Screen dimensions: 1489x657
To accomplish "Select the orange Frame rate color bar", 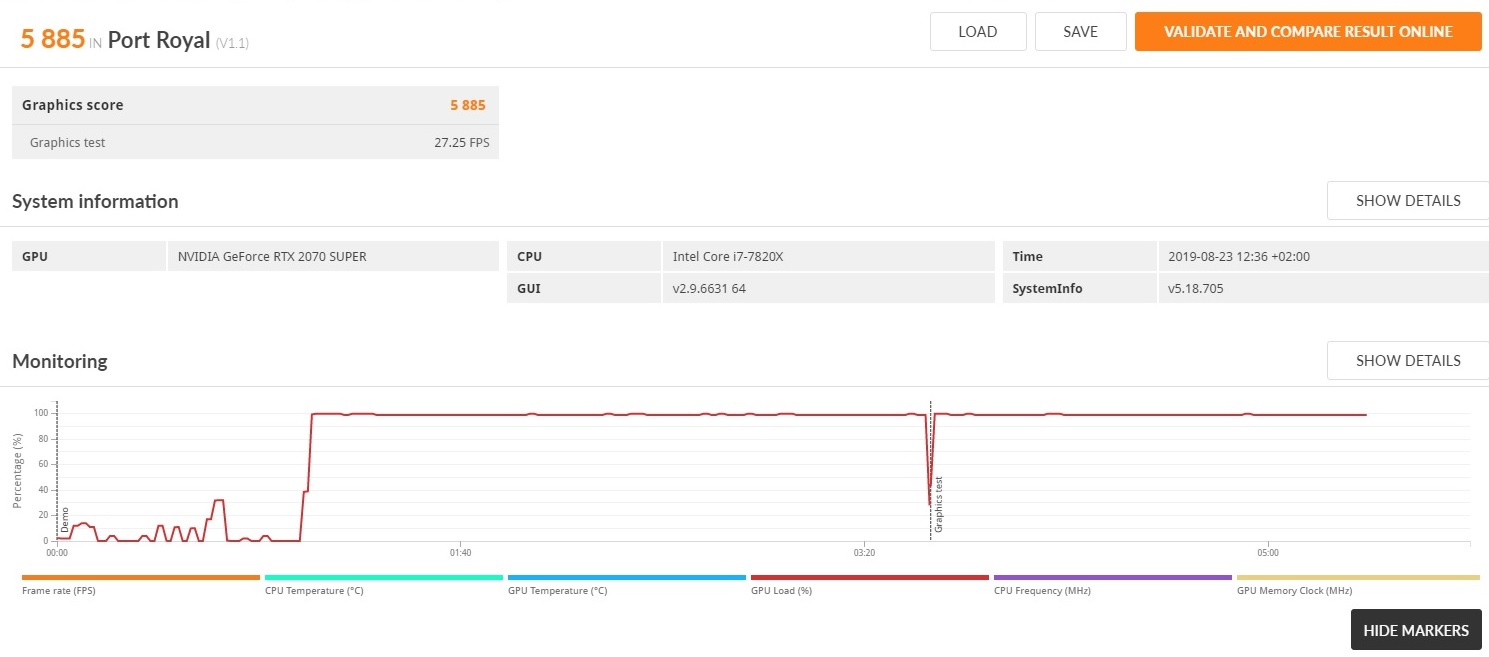I will 141,577.
